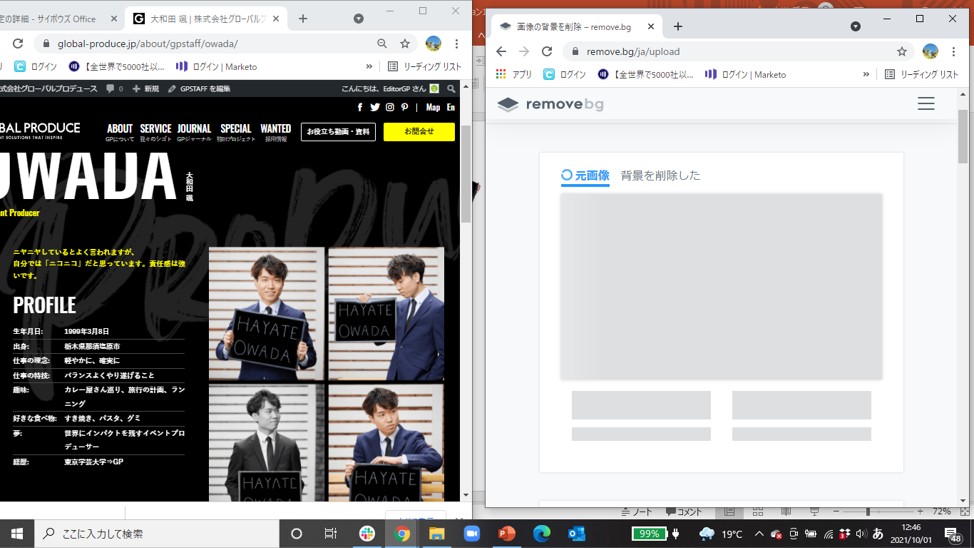Reload the global-produce.jp page in left Chrome
974x548 pixels.
point(17,43)
